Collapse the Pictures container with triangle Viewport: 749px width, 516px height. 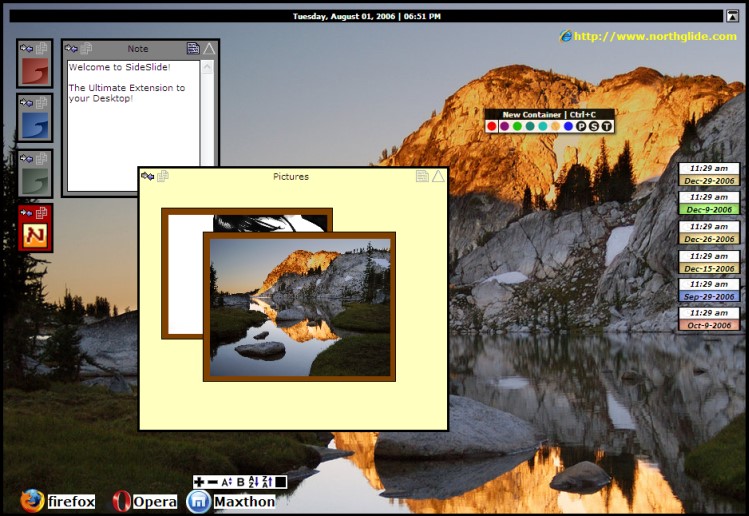[439, 176]
